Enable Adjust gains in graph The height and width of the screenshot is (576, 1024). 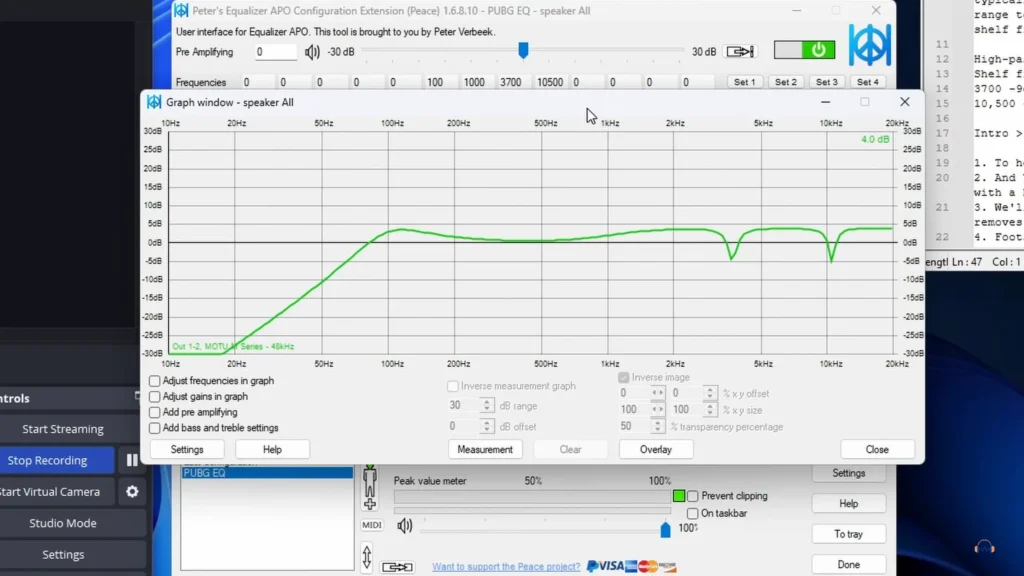[154, 396]
